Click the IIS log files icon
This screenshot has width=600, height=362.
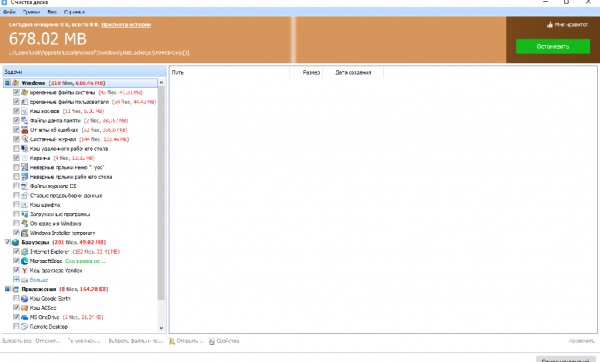coord(25,186)
